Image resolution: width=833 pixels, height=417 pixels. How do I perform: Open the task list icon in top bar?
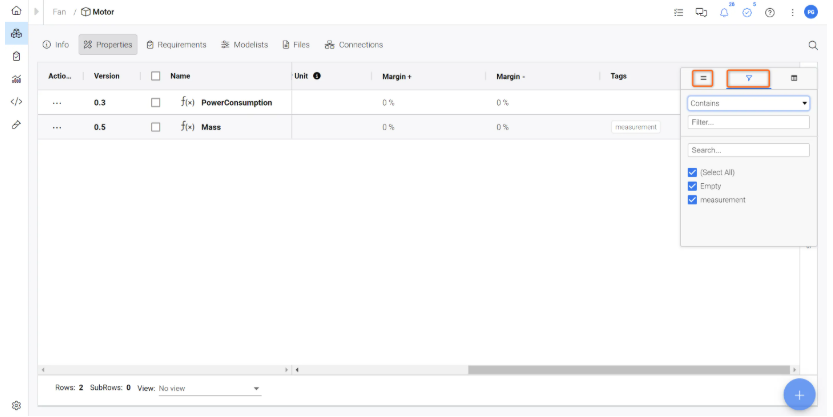click(x=678, y=12)
